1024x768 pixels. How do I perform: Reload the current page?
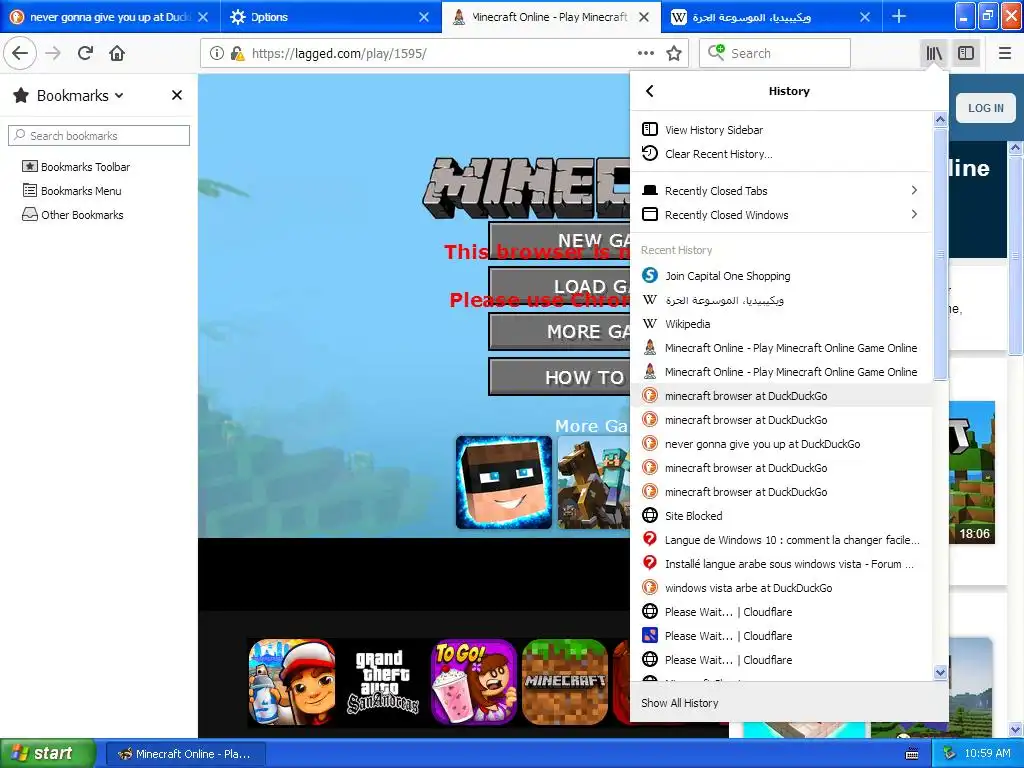[85, 53]
